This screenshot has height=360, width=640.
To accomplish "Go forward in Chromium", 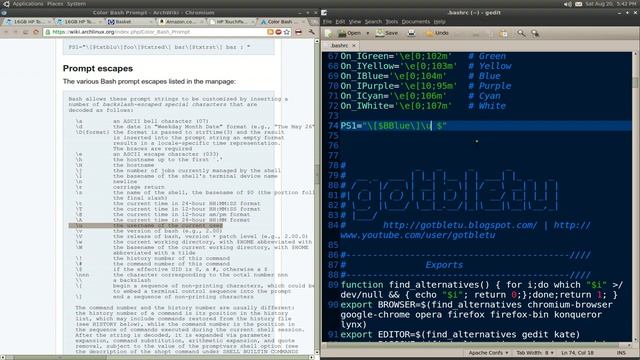I will (16, 32).
